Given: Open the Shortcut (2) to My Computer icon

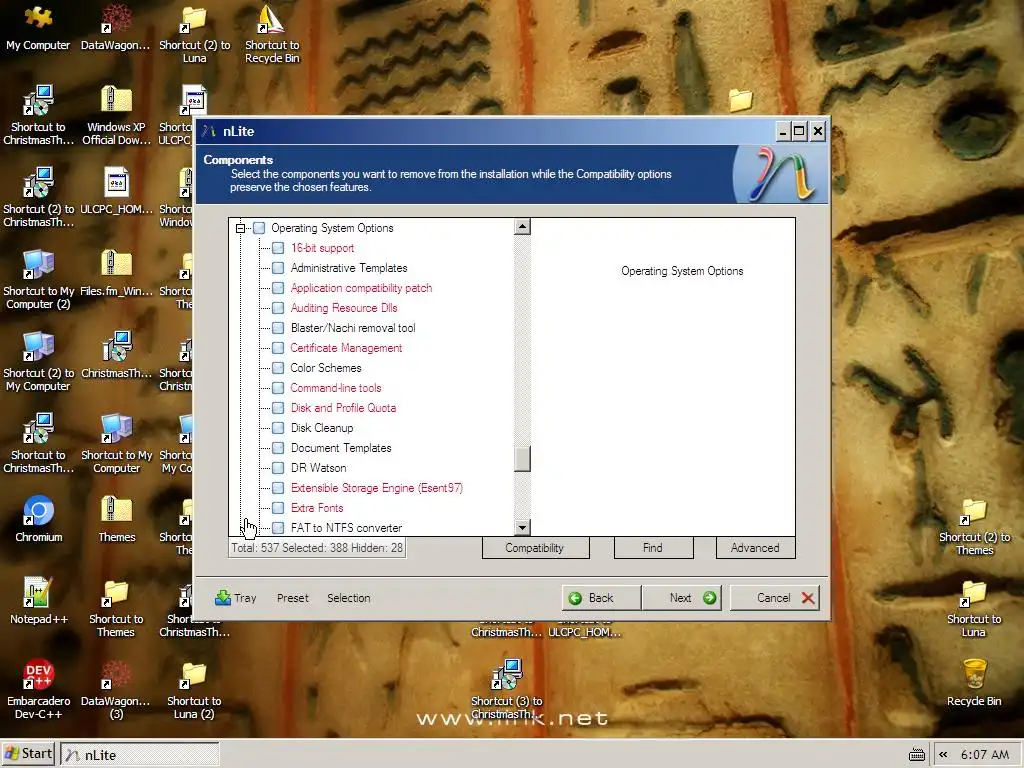Looking at the screenshot, I should click(x=39, y=362).
